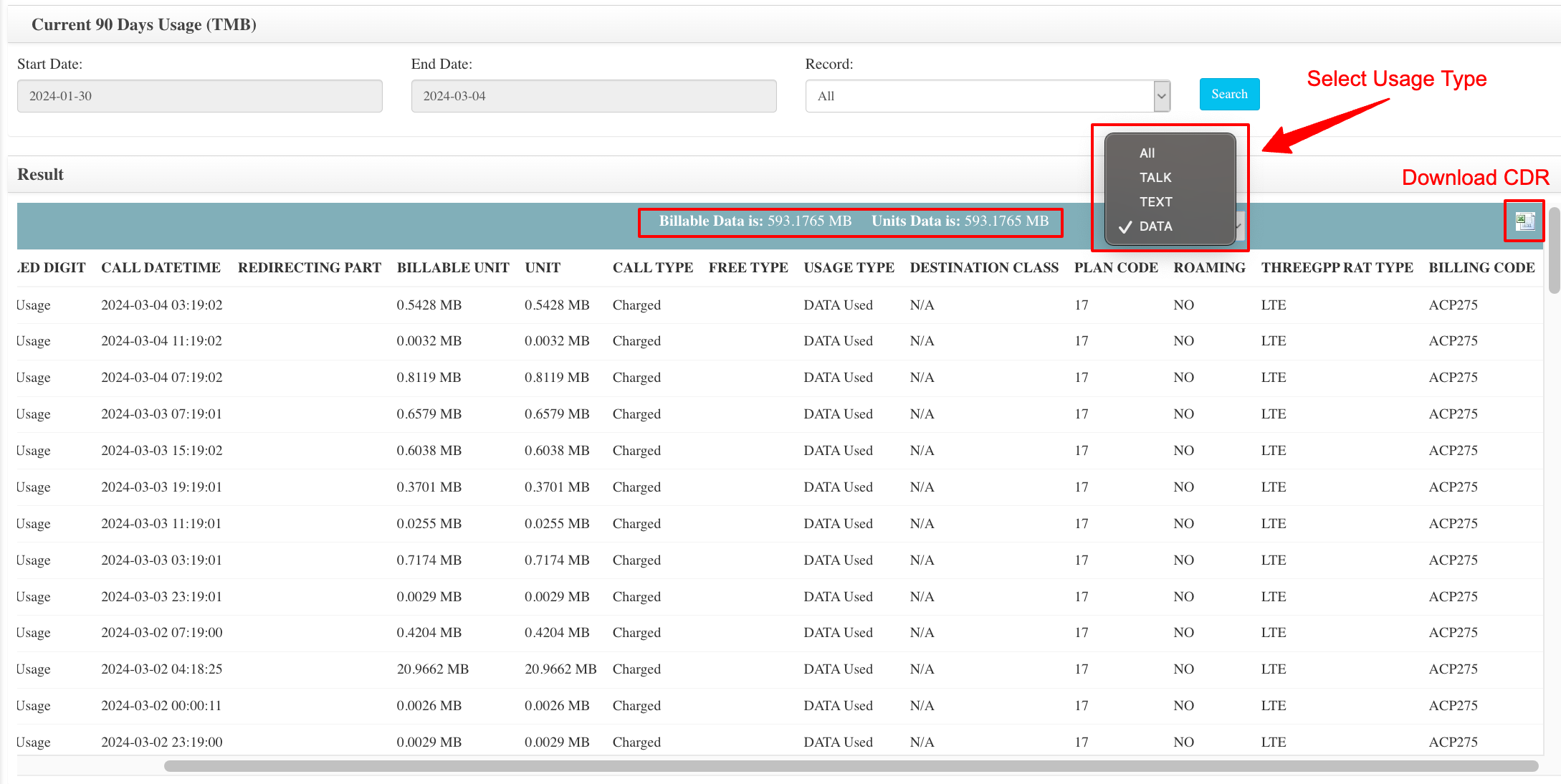
Task: Click the CALL TYPE column header
Action: (652, 267)
